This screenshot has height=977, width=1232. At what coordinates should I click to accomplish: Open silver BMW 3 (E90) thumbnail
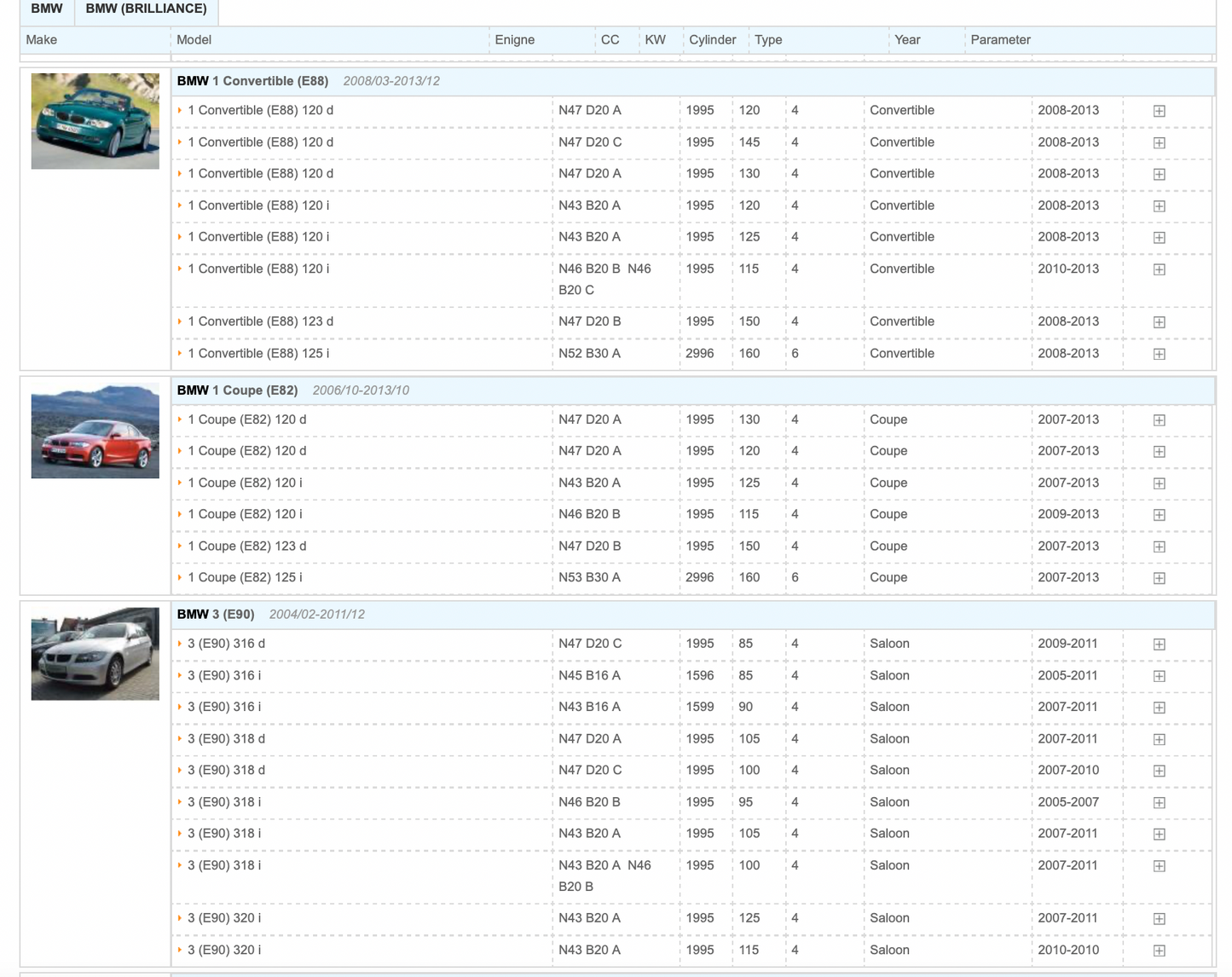95,654
